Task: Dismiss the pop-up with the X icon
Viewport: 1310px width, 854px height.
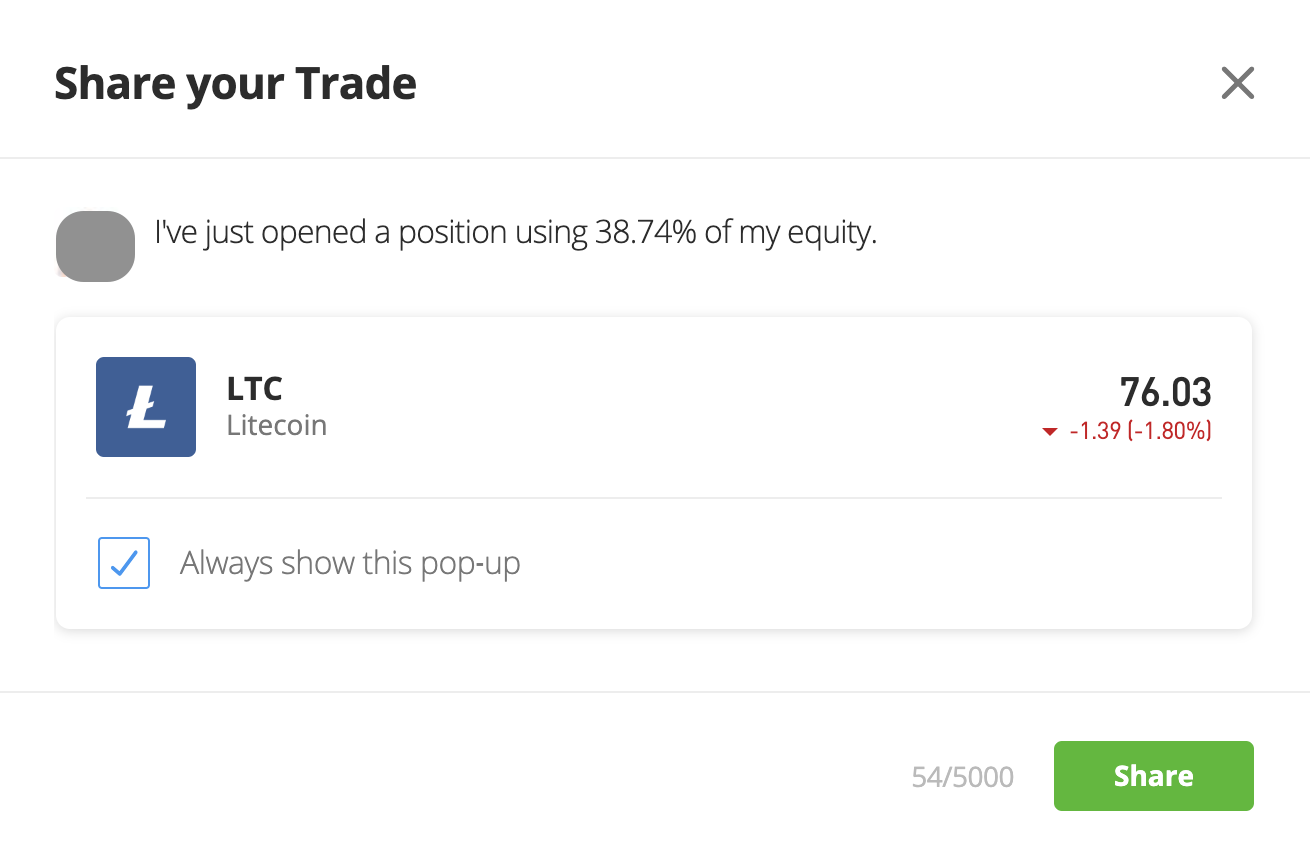Action: coord(1237,83)
